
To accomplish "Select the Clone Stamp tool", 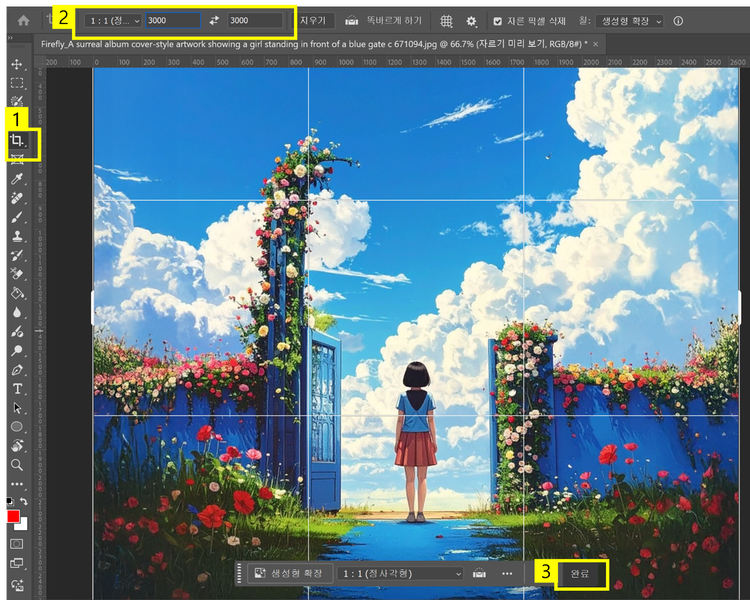I will click(x=17, y=236).
